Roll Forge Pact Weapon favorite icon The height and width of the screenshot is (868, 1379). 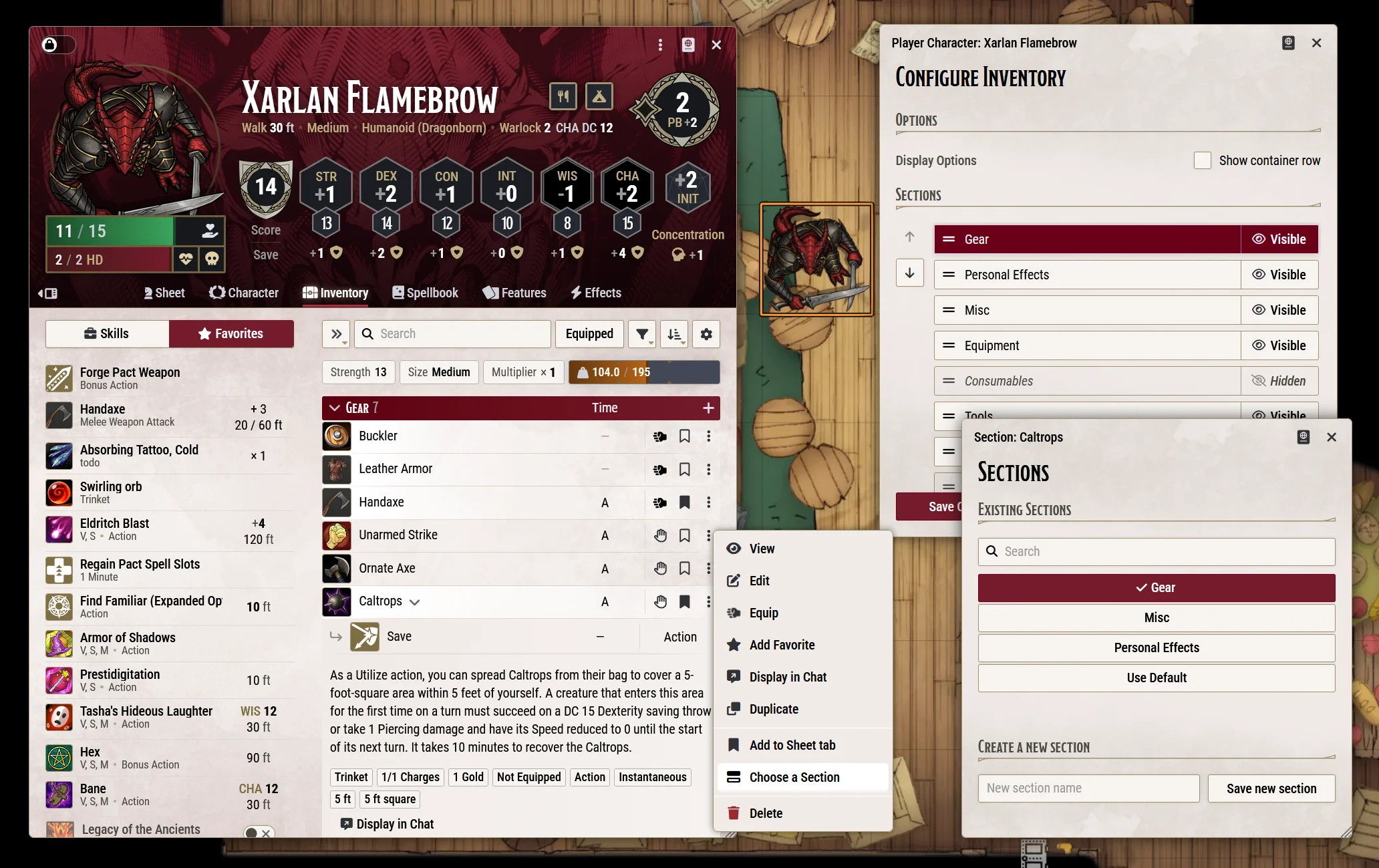pos(59,378)
